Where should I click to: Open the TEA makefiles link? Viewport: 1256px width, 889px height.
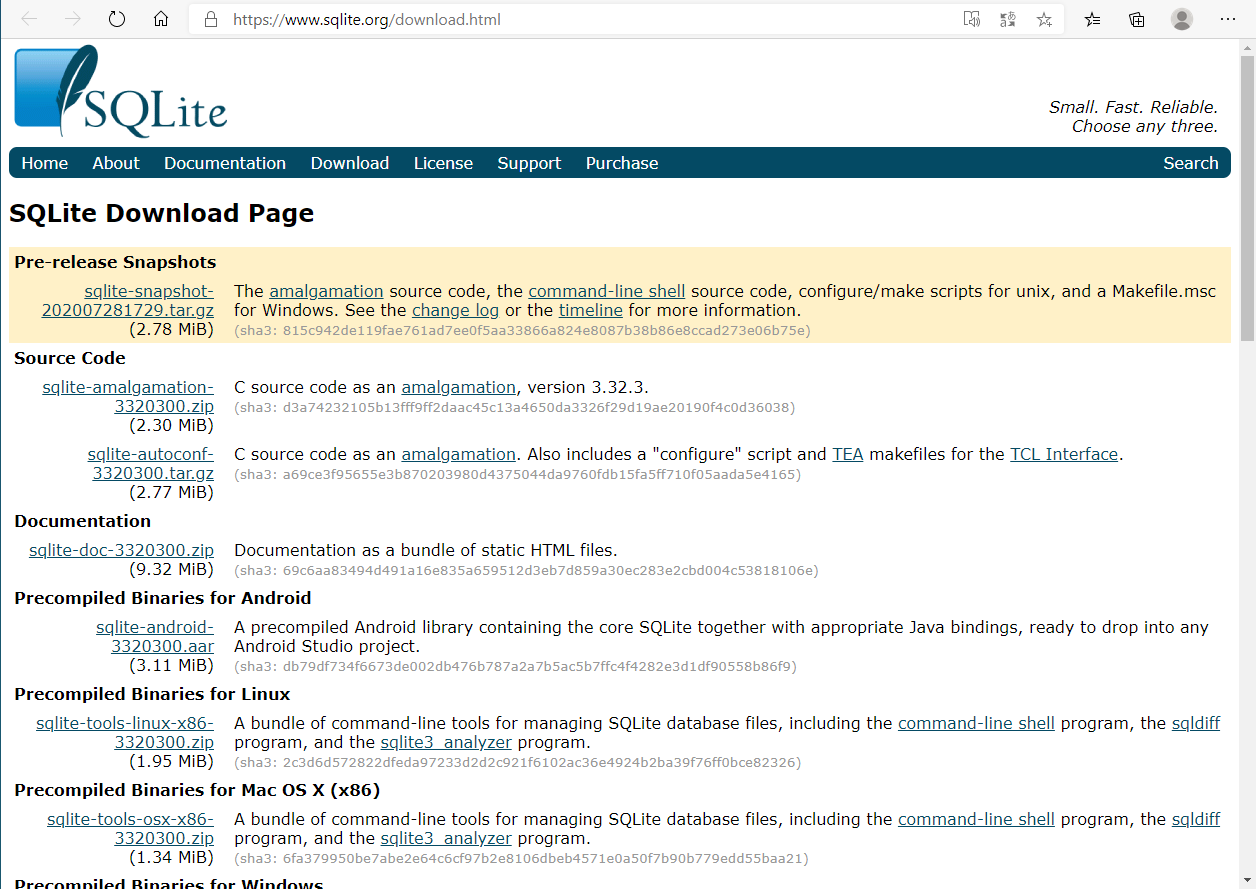point(848,454)
